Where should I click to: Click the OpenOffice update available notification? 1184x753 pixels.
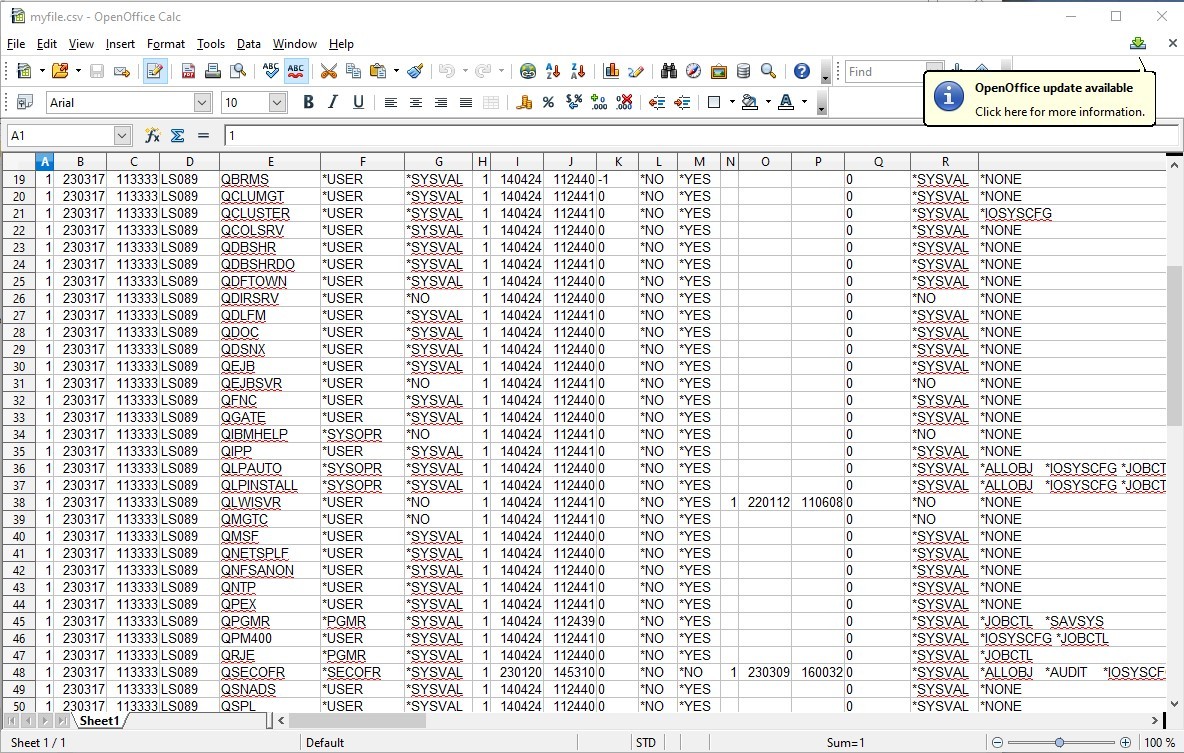[x=1040, y=99]
